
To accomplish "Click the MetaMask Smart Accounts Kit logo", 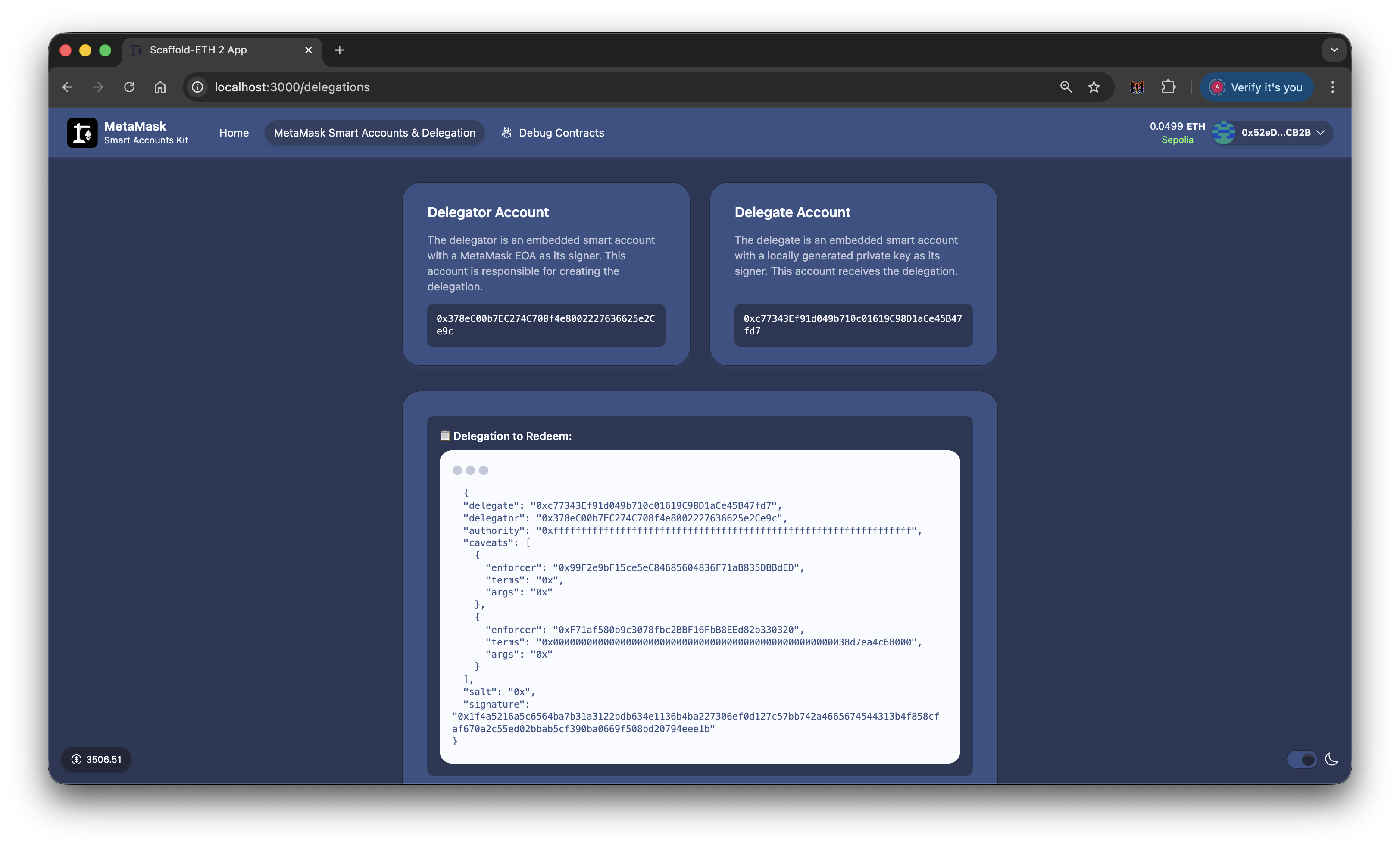I will 82,132.
